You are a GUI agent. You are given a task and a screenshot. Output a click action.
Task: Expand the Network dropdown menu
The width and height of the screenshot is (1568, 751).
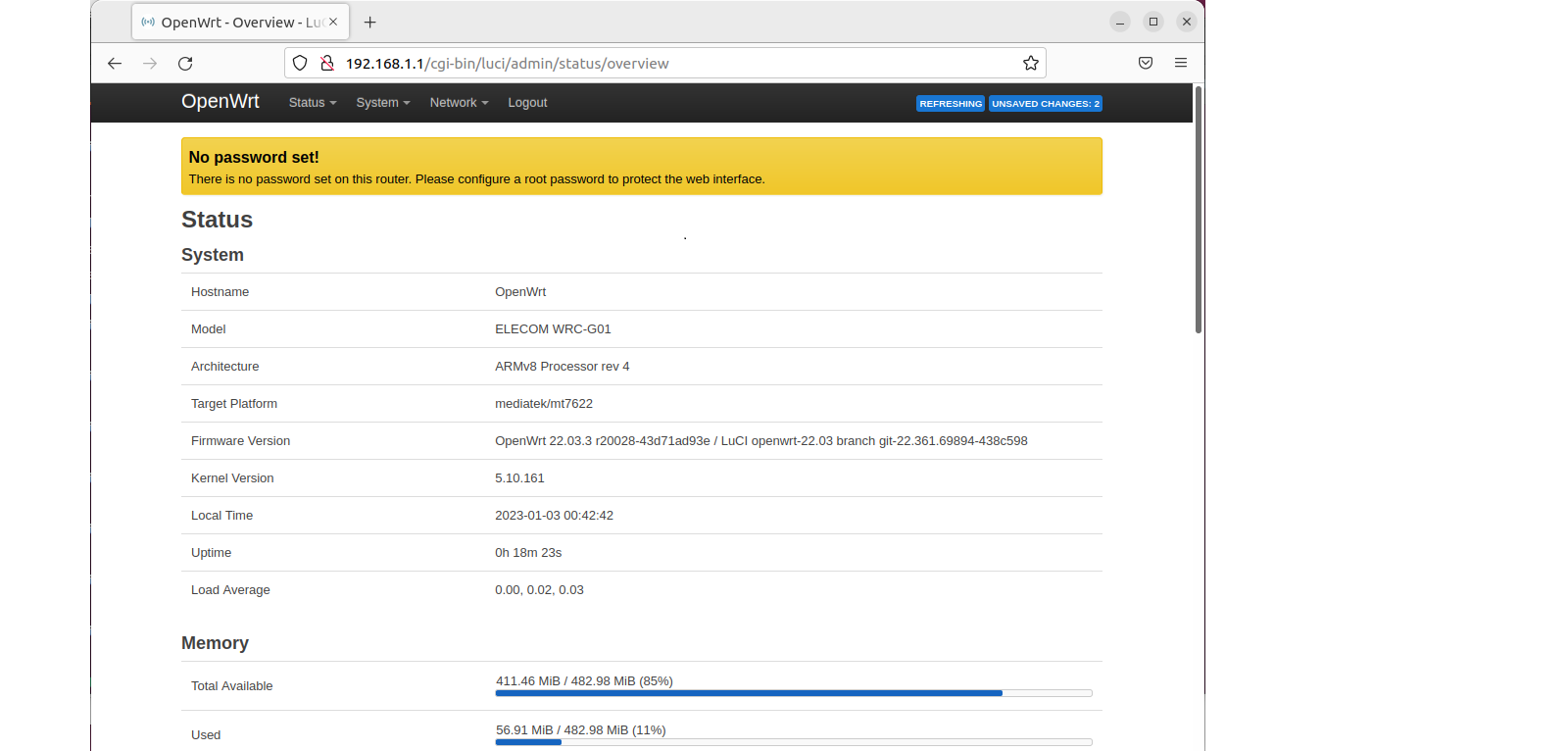(x=459, y=103)
